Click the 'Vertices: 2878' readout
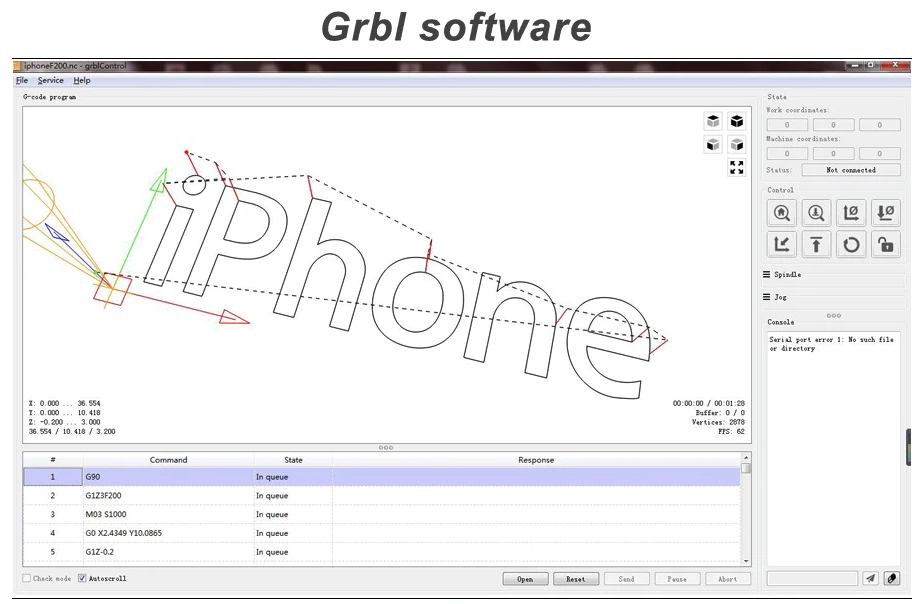Viewport: 922px width, 604px height. pyautogui.click(x=718, y=422)
